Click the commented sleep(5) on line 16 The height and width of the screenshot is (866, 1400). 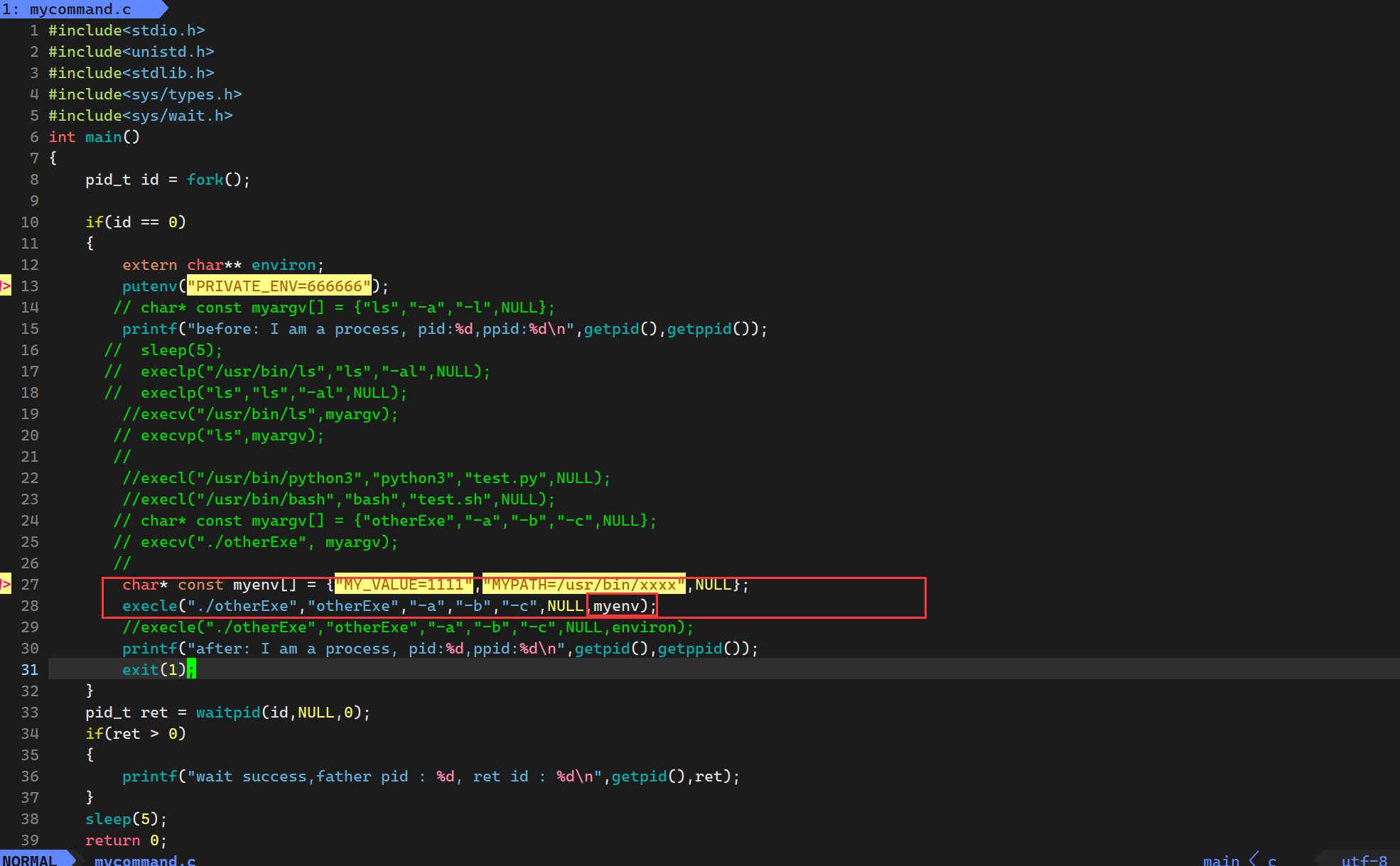[x=163, y=350]
